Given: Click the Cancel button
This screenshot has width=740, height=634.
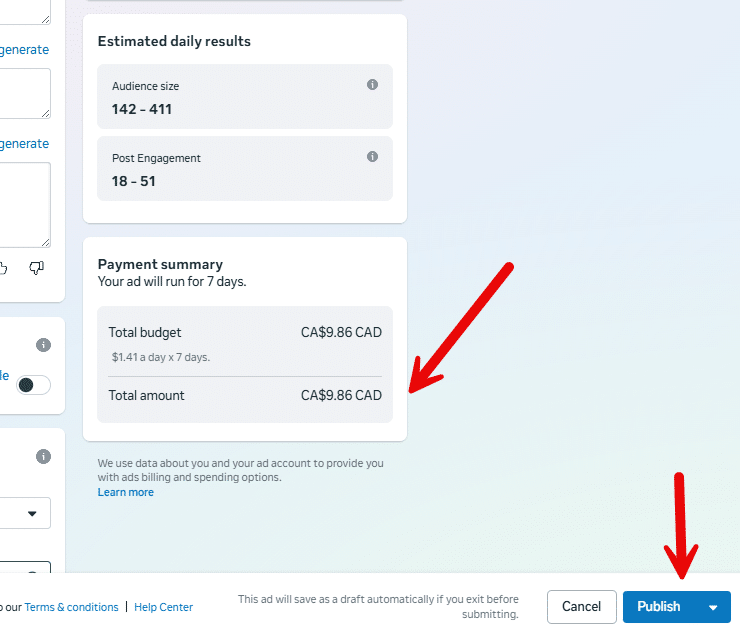Looking at the screenshot, I should click(581, 607).
